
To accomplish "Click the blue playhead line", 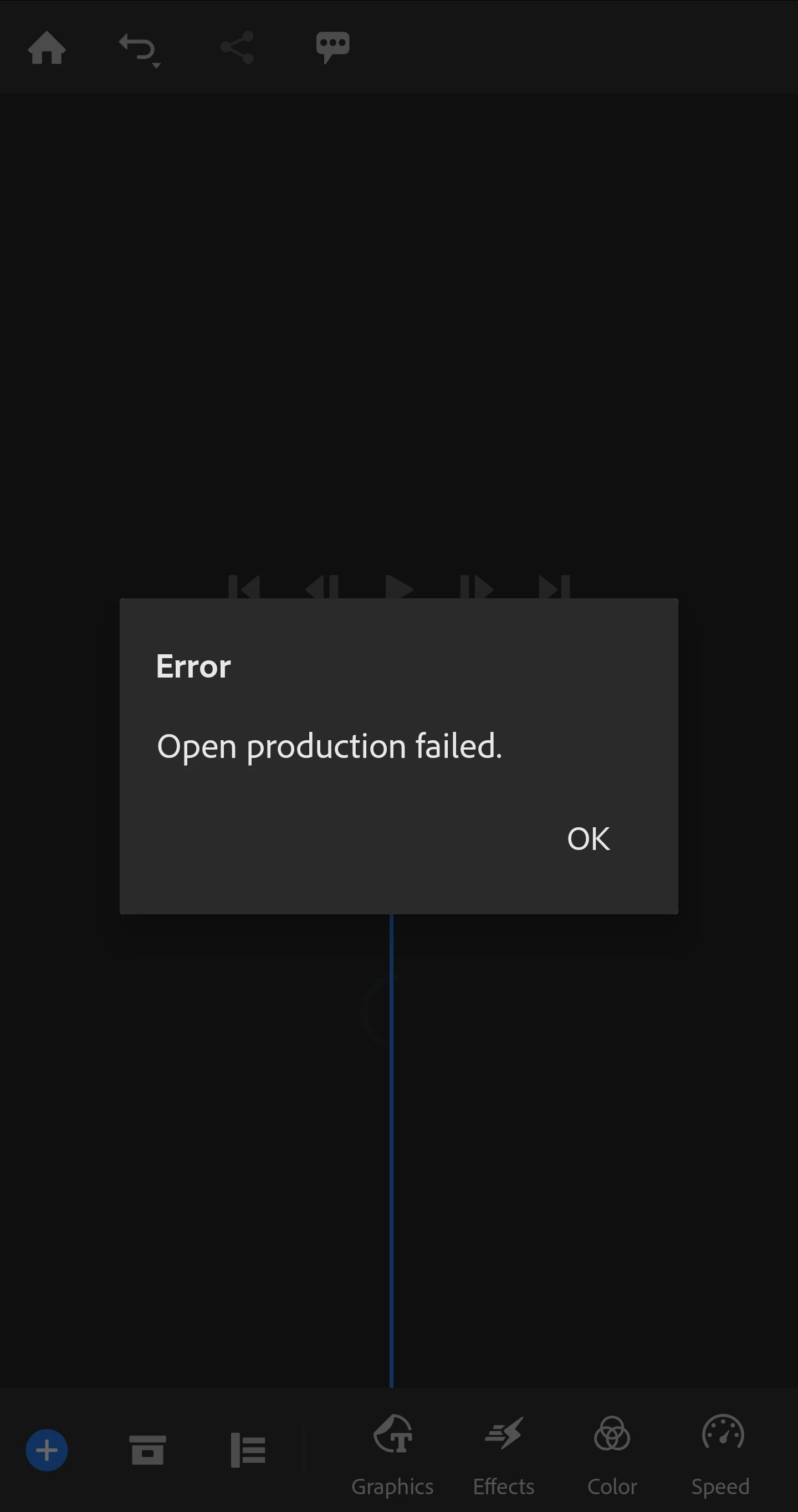I will coord(391,1150).
